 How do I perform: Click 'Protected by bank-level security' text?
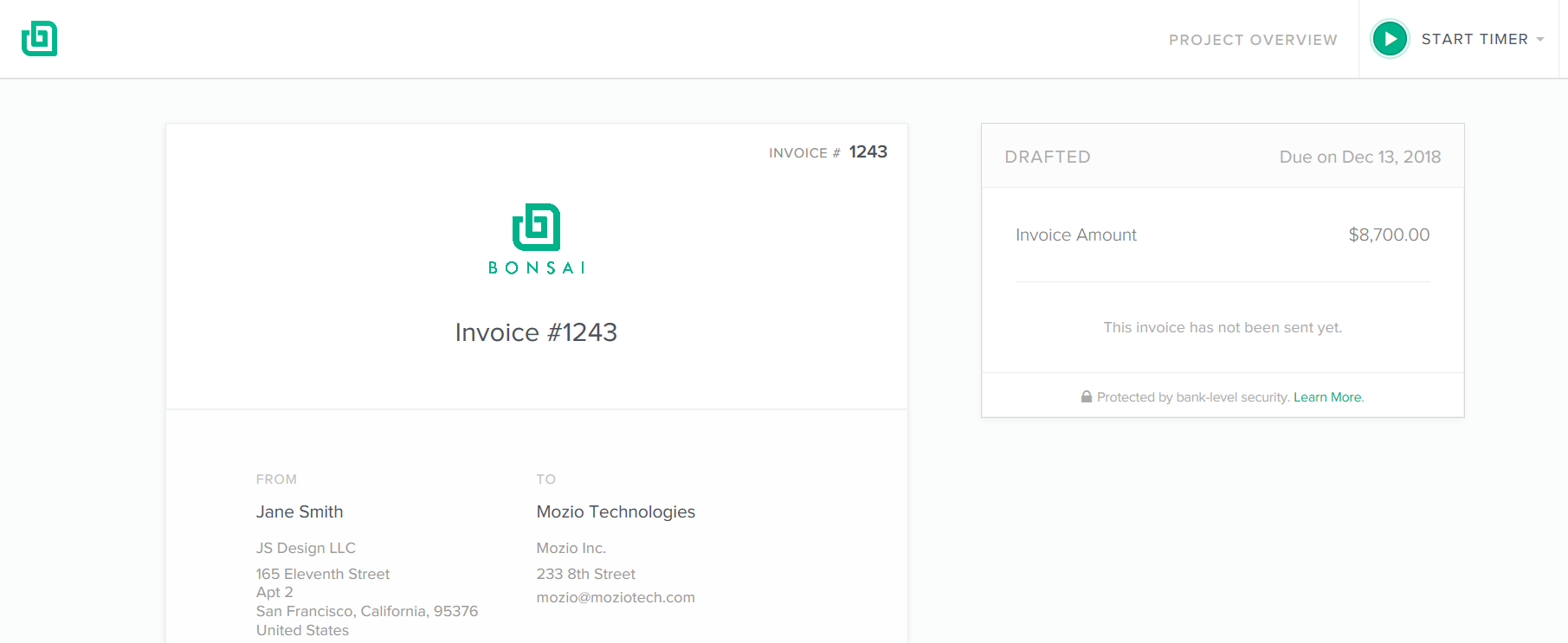pos(1193,397)
